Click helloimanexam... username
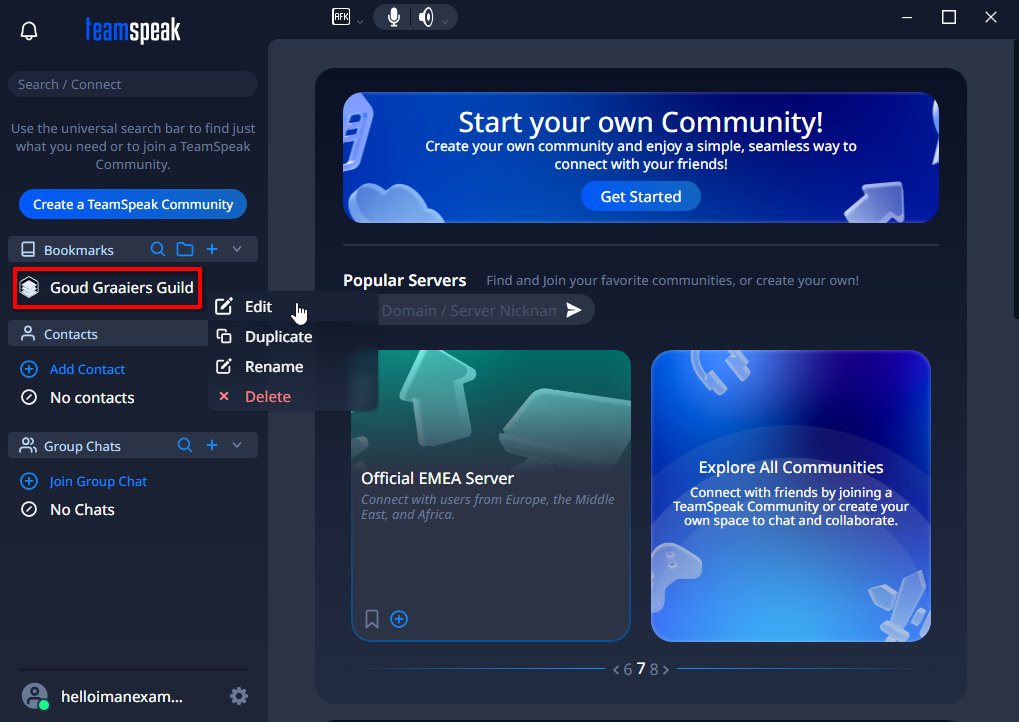This screenshot has width=1019, height=722. coord(122,697)
